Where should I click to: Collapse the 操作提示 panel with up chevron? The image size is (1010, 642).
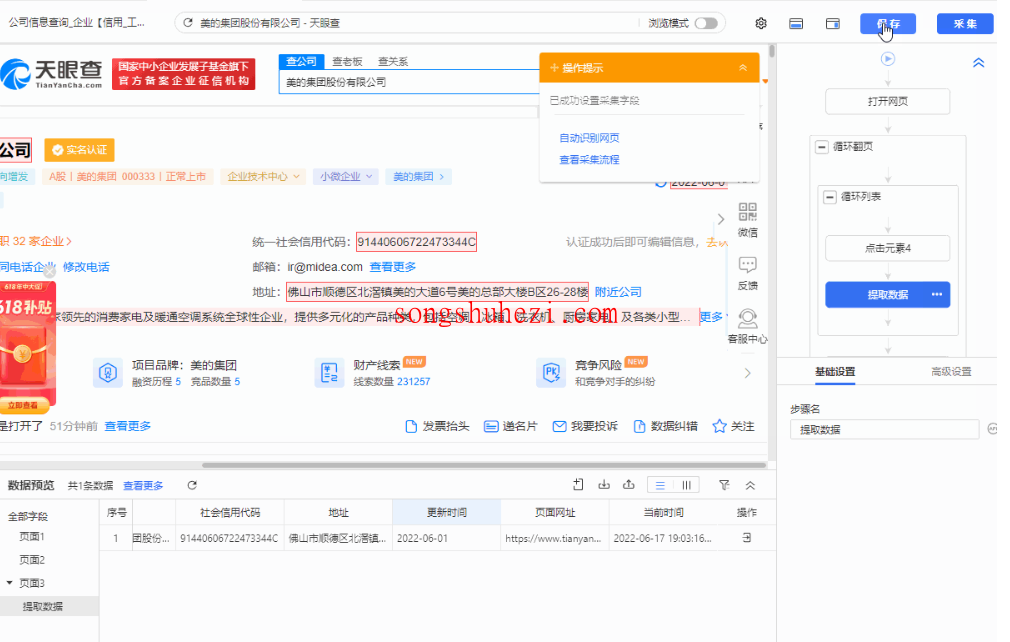(x=743, y=68)
